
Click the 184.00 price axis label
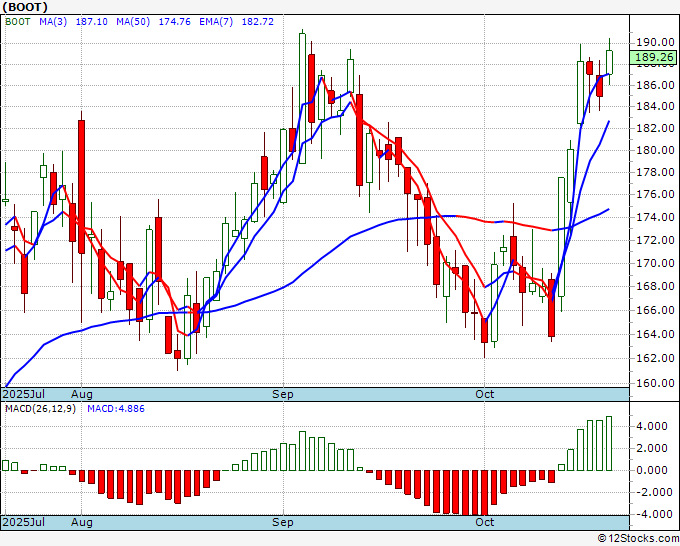655,106
